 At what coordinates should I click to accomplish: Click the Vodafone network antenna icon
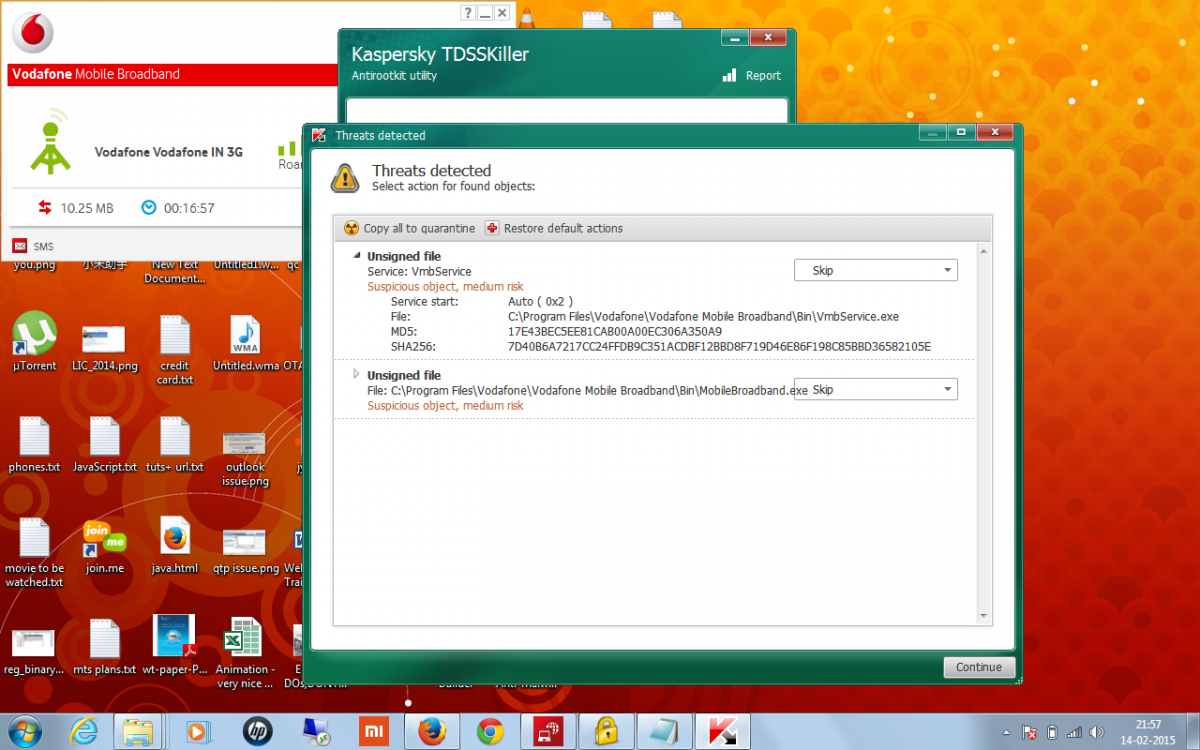[49, 142]
